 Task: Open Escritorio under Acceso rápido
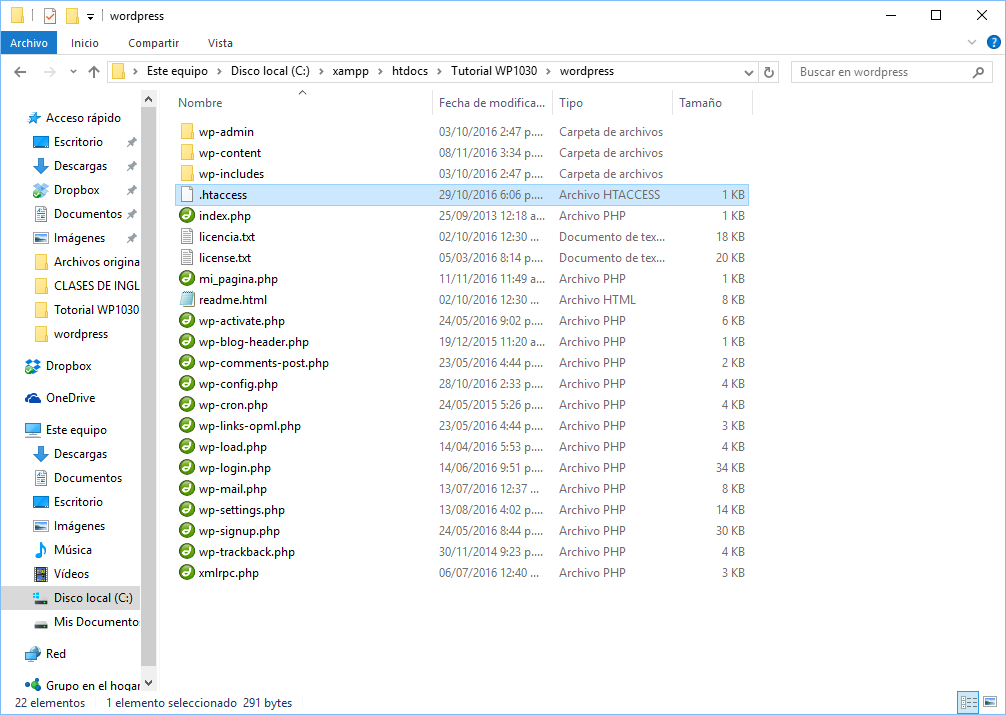tap(78, 142)
